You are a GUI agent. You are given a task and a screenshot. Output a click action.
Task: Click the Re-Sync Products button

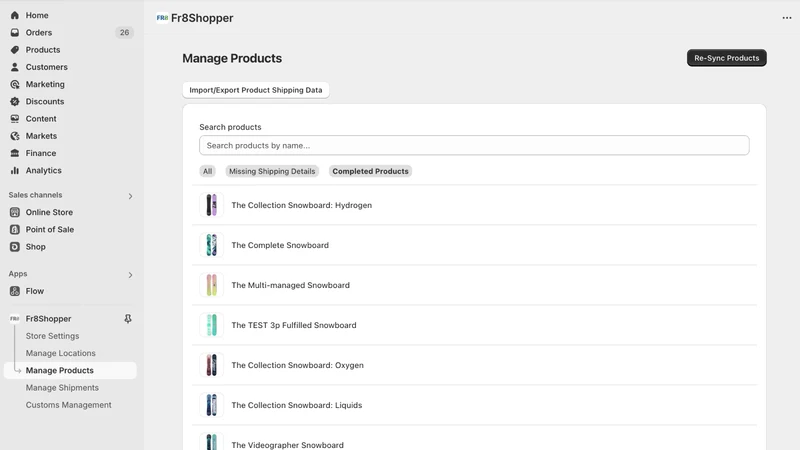pyautogui.click(x=727, y=58)
